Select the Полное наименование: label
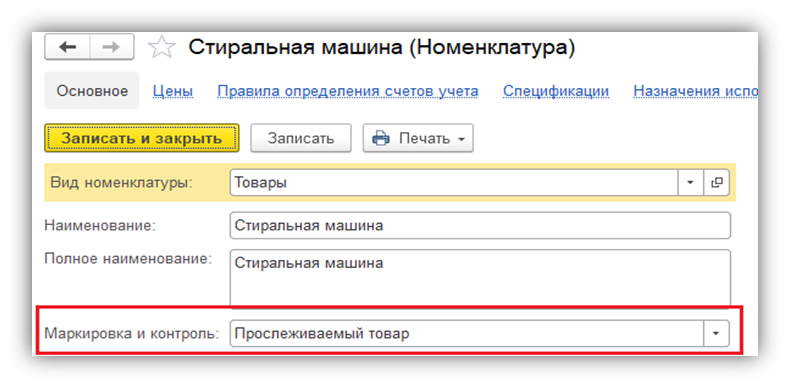 coord(128,259)
